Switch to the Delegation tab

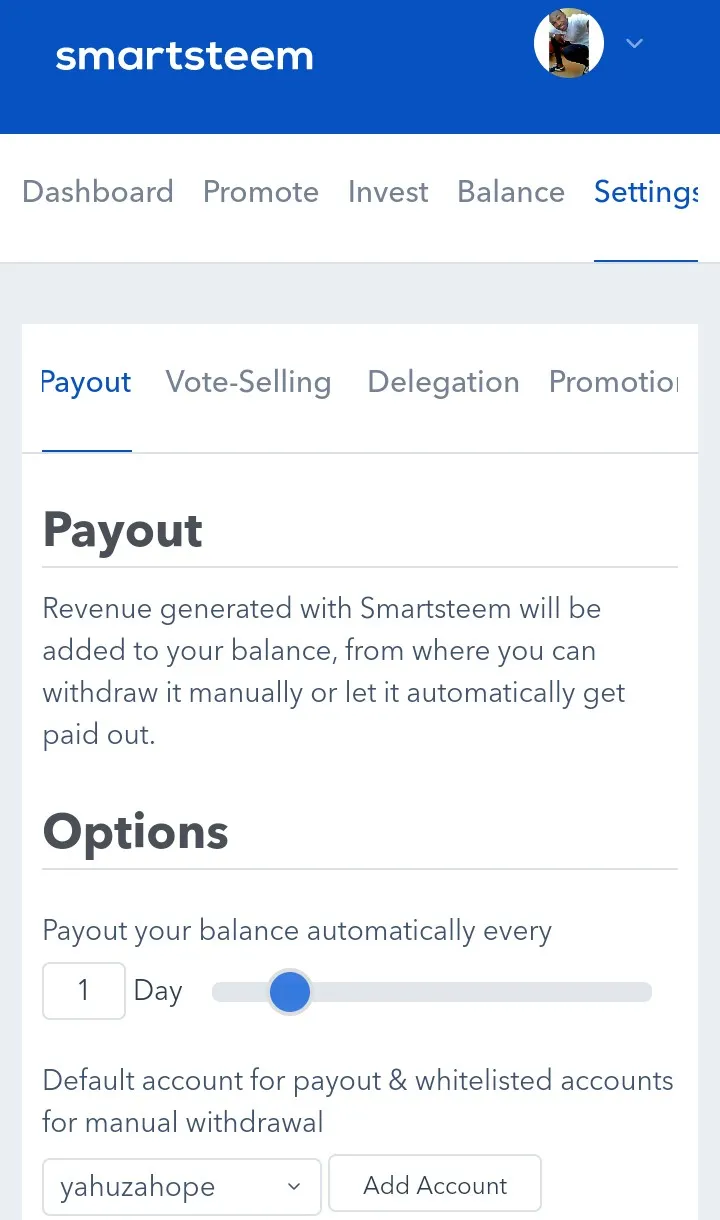point(443,382)
